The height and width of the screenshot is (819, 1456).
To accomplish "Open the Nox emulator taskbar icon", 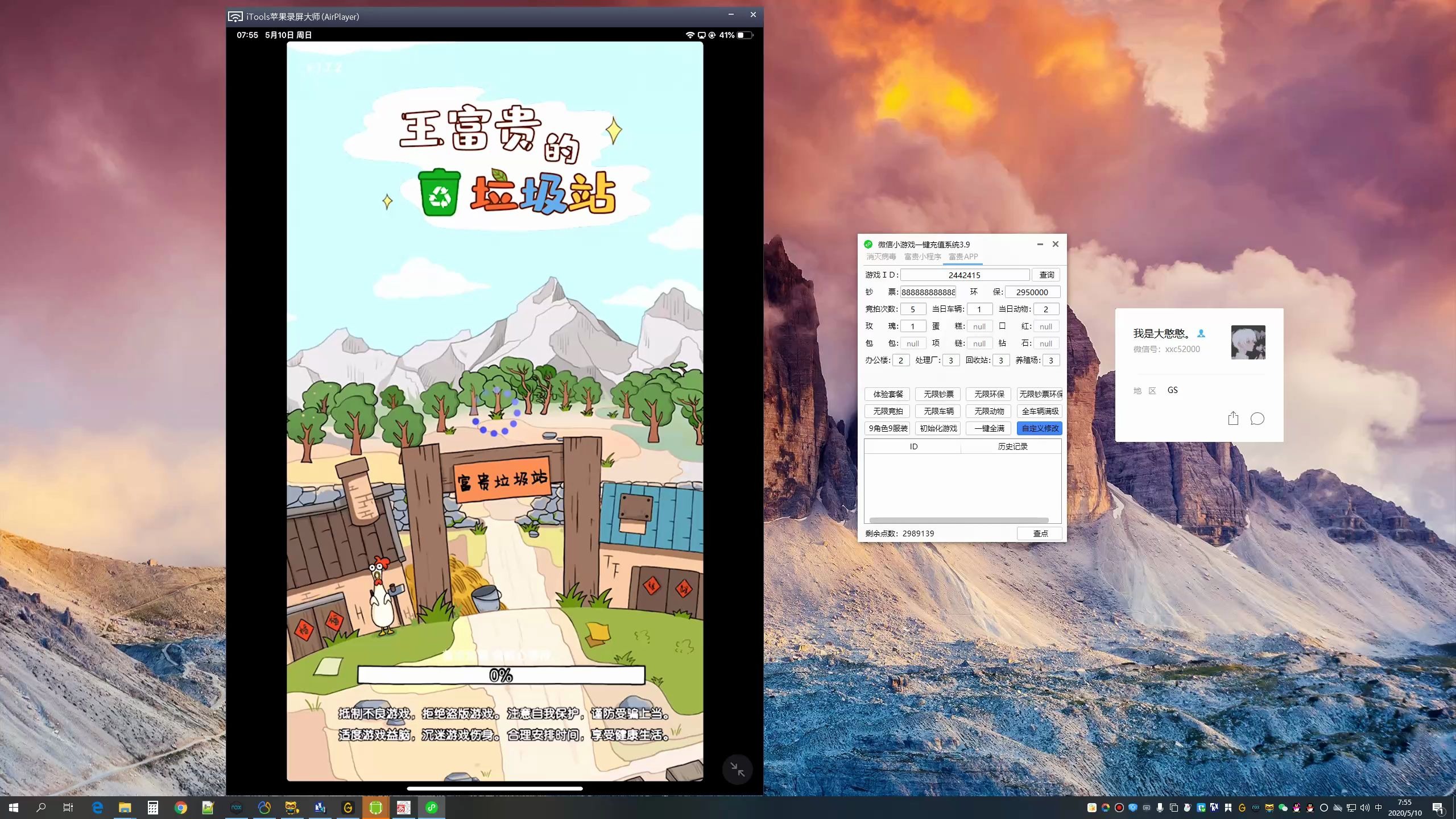I will pos(236,808).
